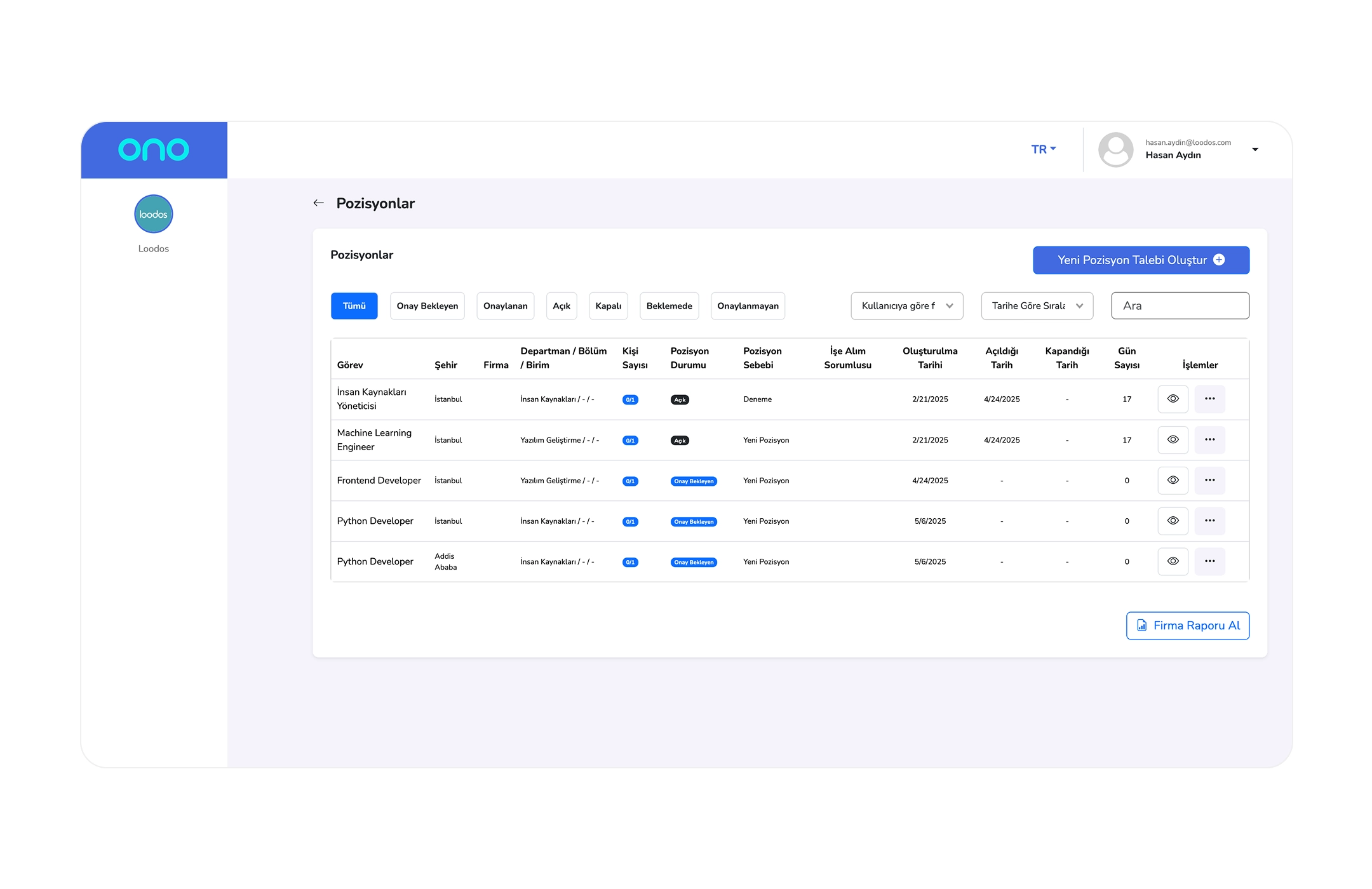
Task: Open more actions for Frontend Developer row
Action: pyautogui.click(x=1209, y=480)
